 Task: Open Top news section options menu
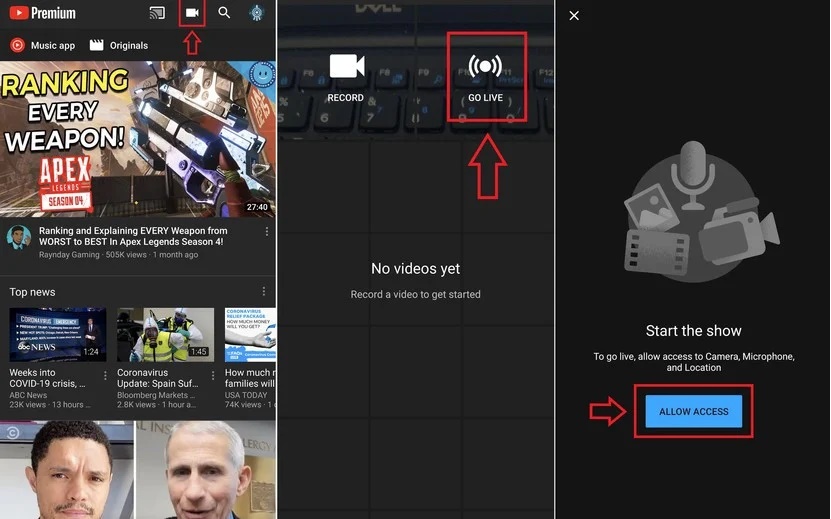[x=263, y=292]
